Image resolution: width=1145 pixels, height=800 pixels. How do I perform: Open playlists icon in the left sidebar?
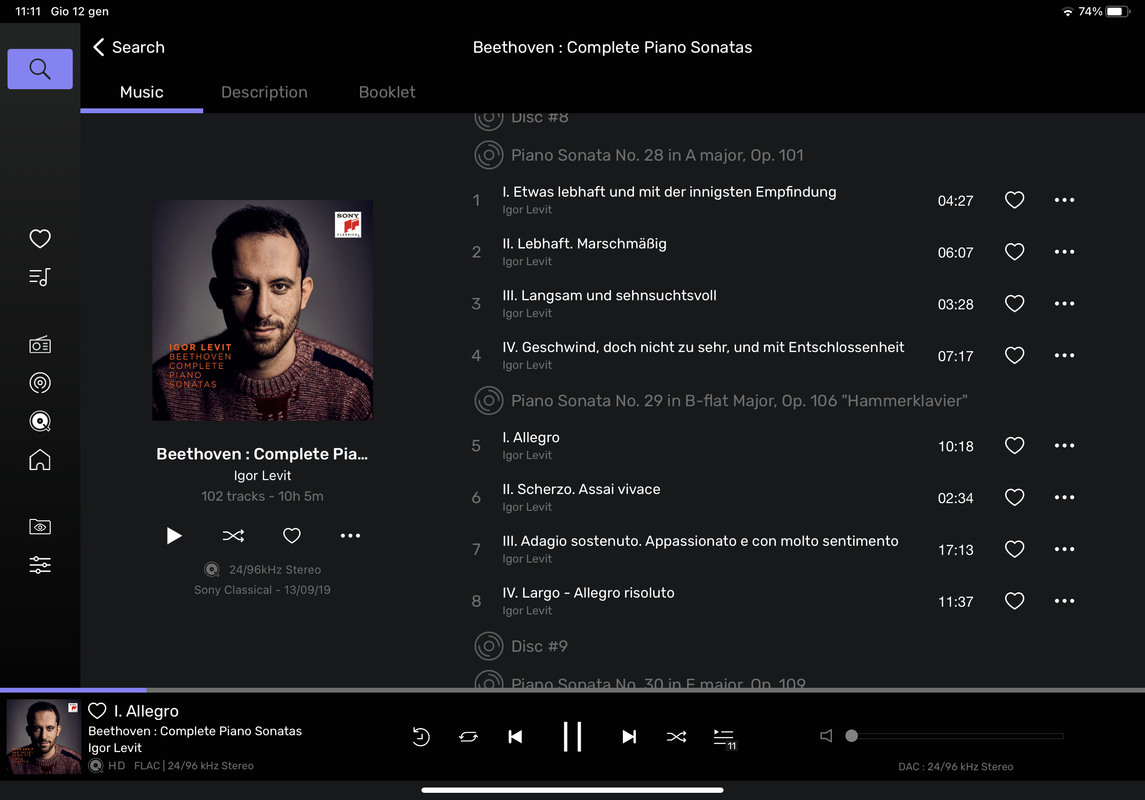coord(40,277)
